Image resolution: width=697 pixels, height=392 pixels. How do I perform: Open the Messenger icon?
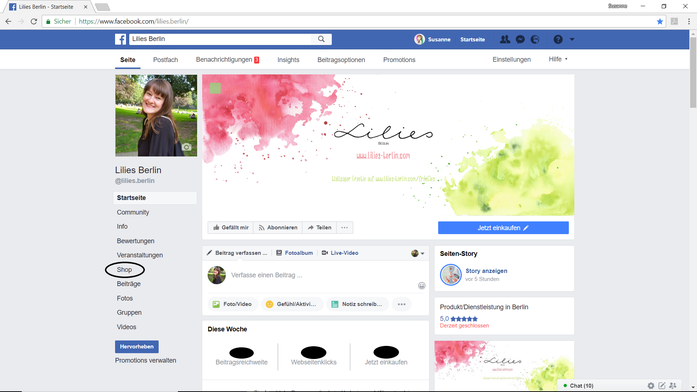pyautogui.click(x=520, y=39)
